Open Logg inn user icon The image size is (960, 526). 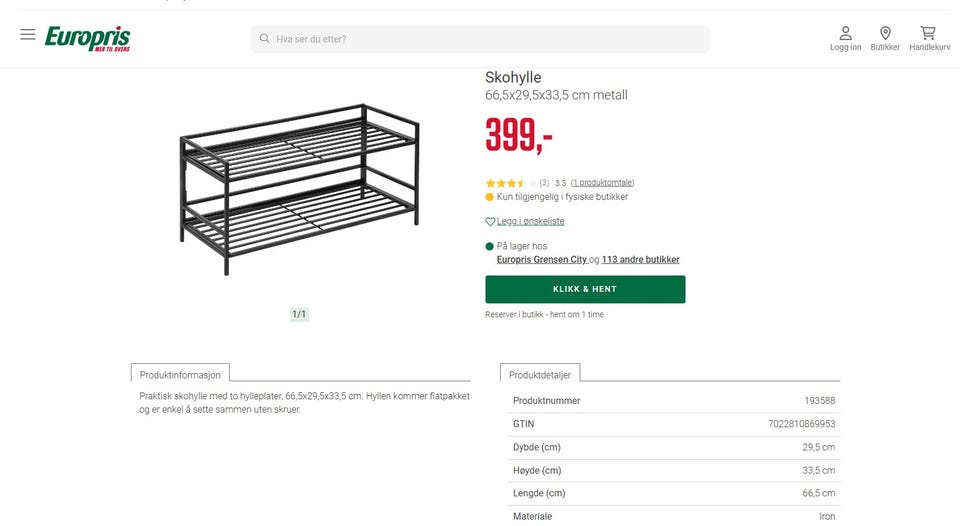[845, 34]
